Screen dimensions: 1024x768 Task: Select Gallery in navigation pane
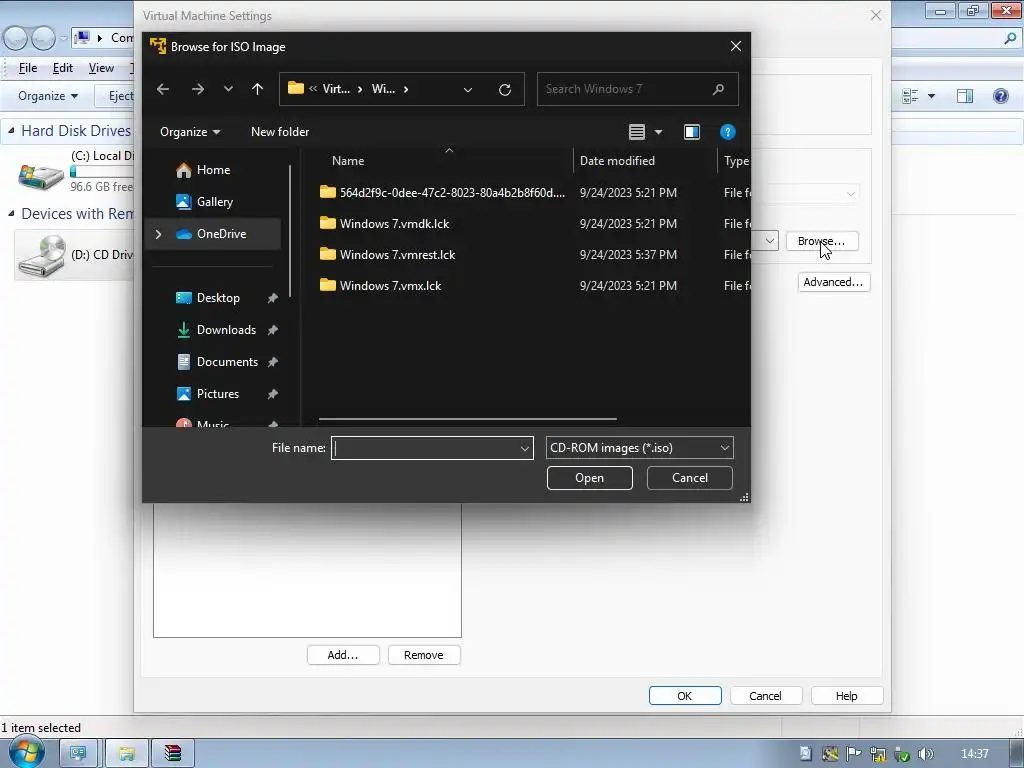214,202
